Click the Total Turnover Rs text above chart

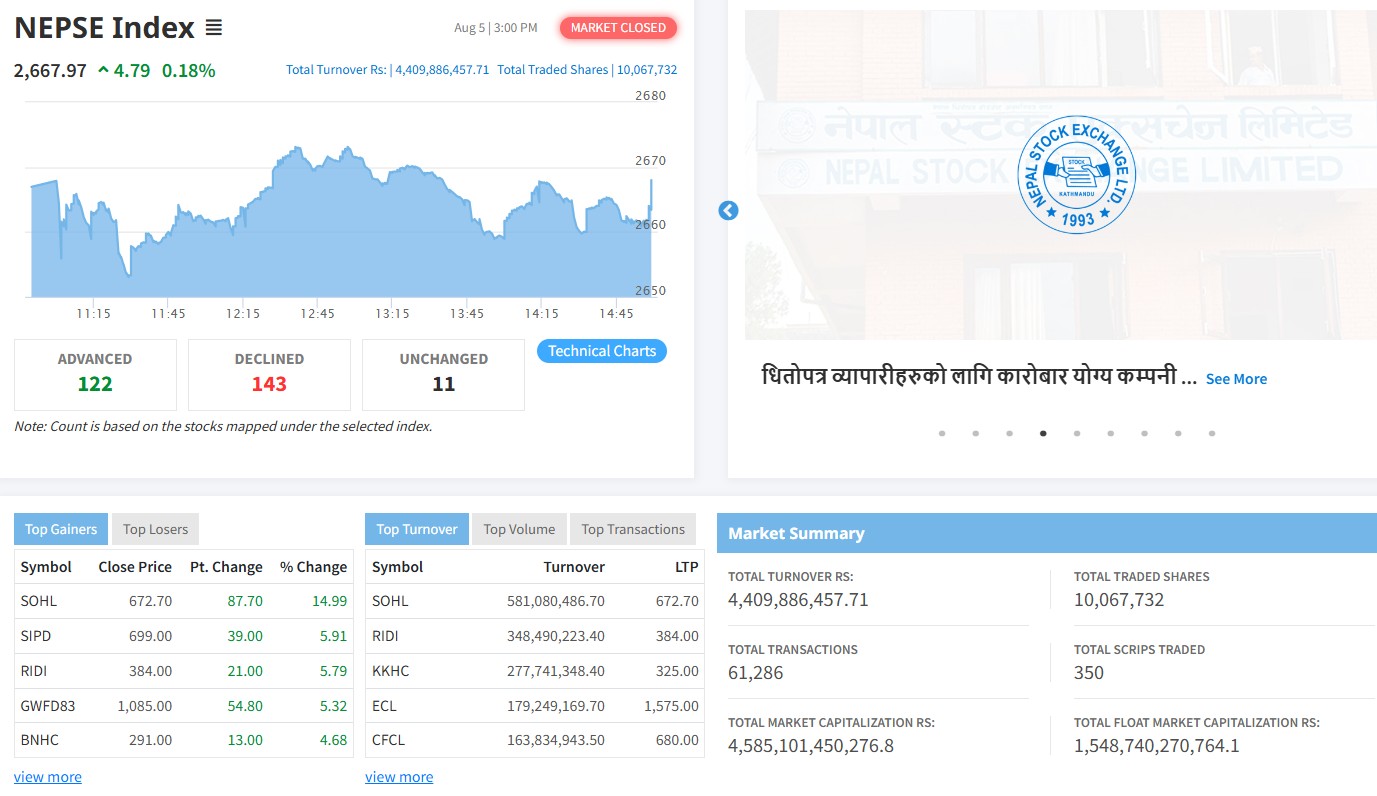point(387,70)
